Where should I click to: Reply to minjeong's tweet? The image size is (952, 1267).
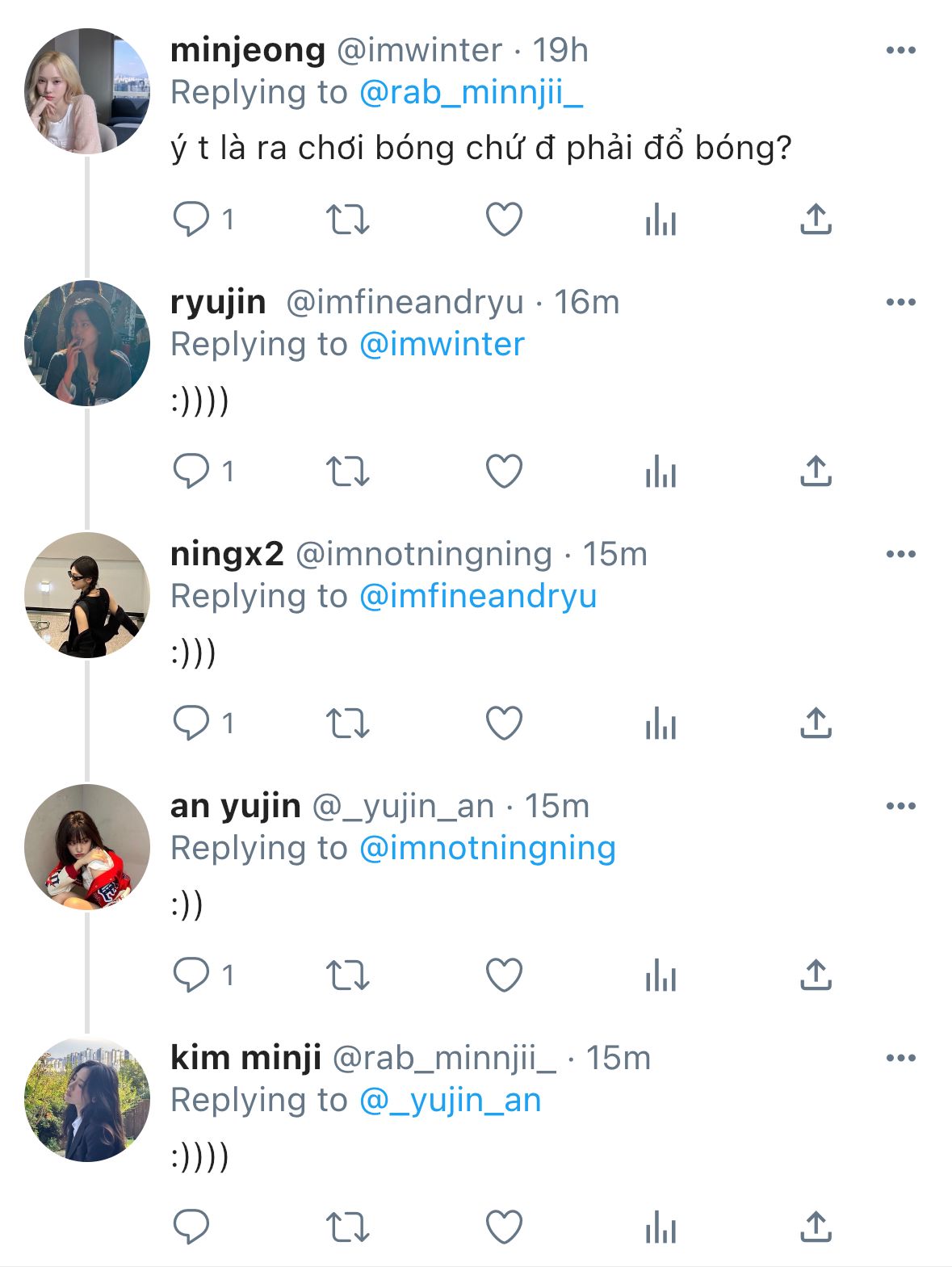(x=191, y=219)
